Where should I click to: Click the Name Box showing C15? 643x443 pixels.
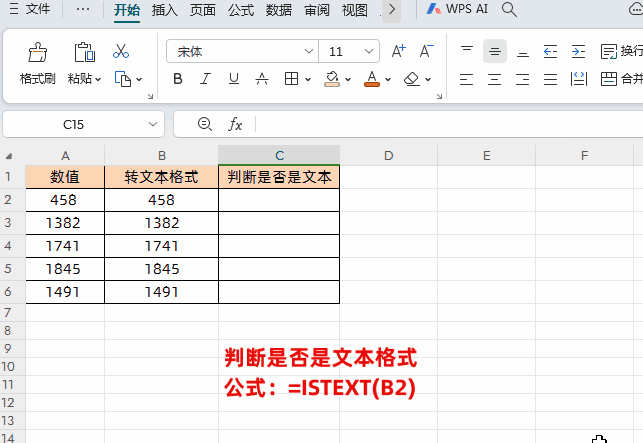tap(74, 124)
